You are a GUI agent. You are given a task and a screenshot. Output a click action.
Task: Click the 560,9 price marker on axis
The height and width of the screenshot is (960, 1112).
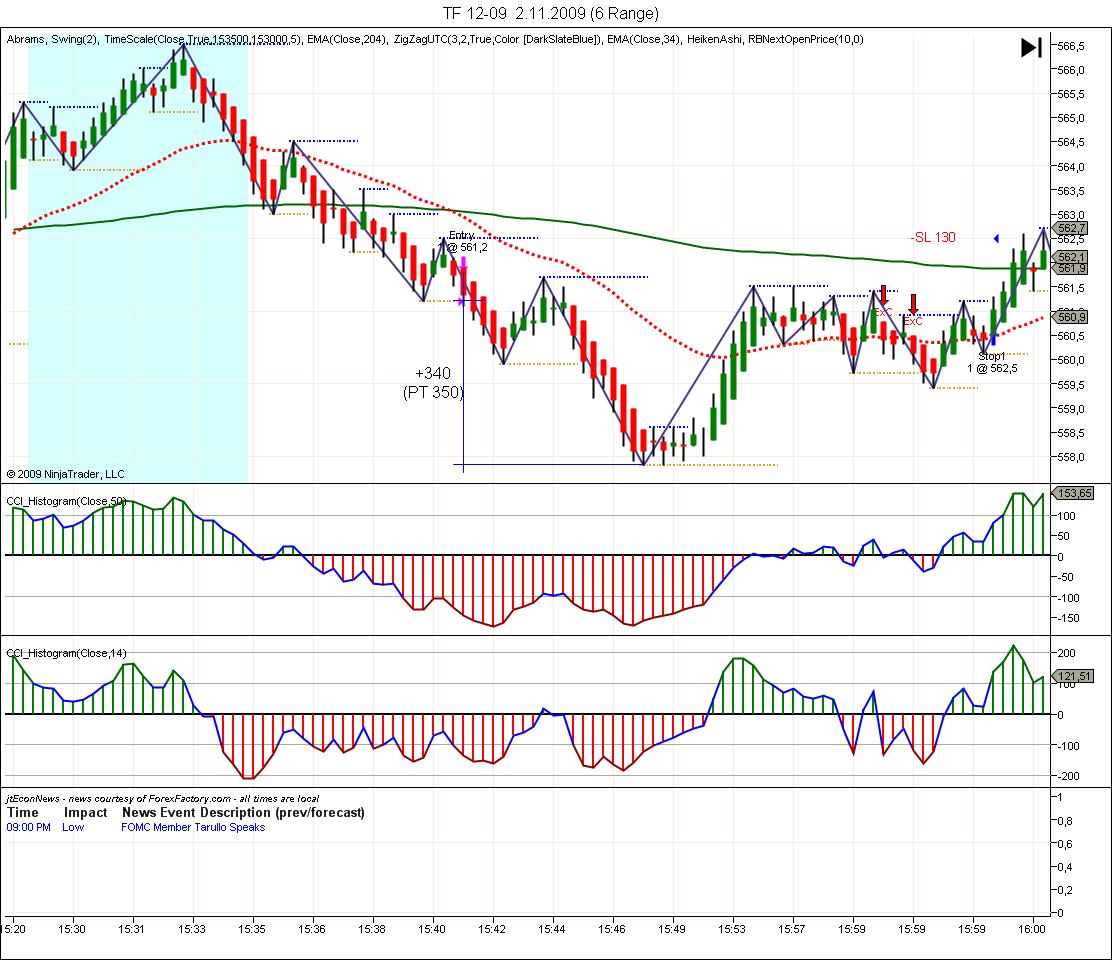click(1071, 317)
